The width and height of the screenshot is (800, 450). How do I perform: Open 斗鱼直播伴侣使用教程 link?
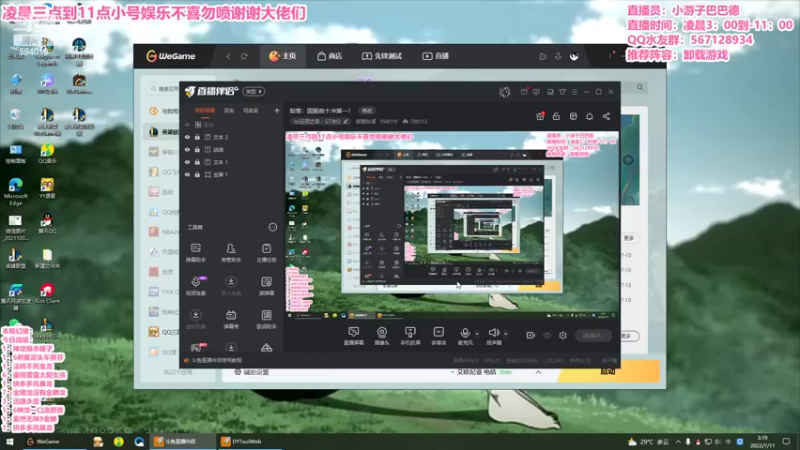(213, 360)
